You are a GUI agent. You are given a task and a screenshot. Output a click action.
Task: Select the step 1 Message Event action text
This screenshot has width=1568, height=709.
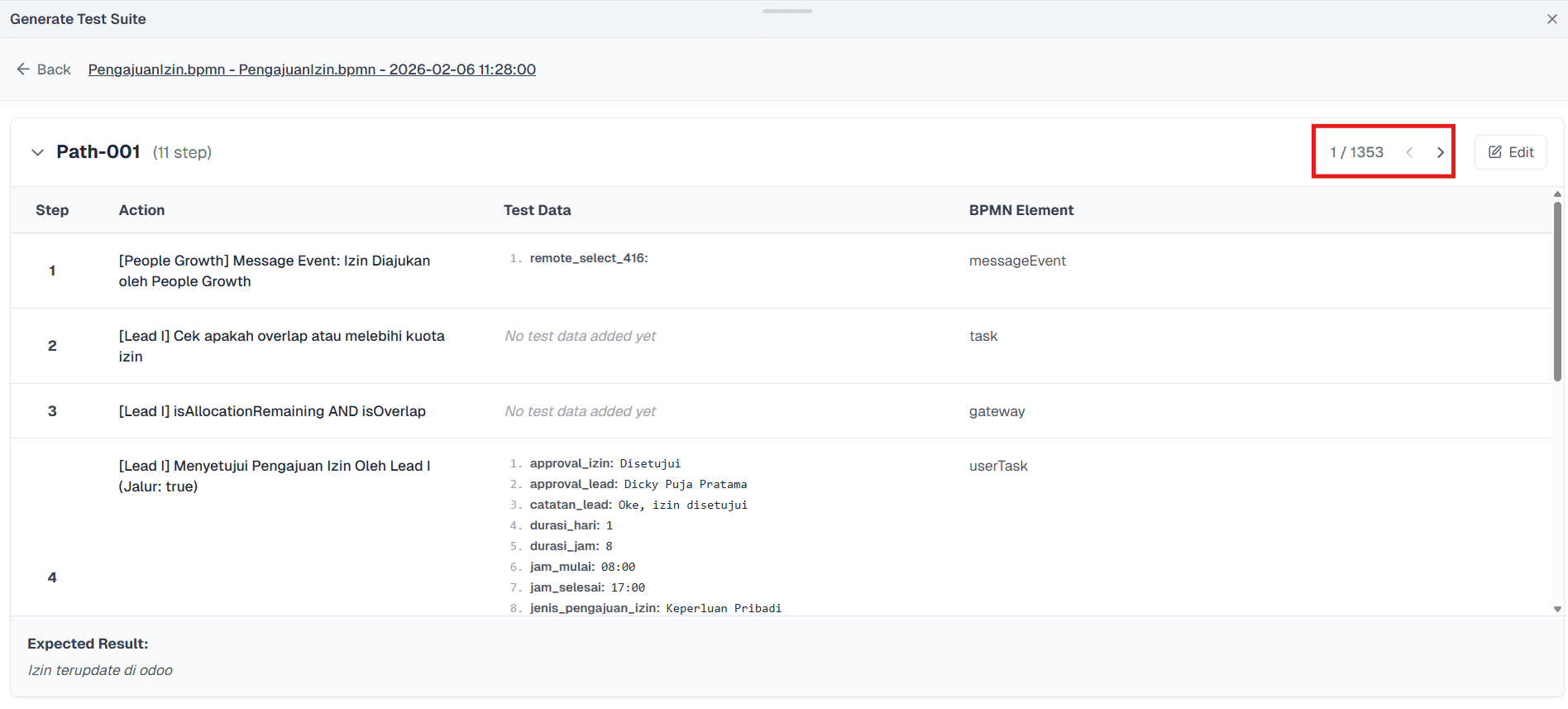(275, 271)
